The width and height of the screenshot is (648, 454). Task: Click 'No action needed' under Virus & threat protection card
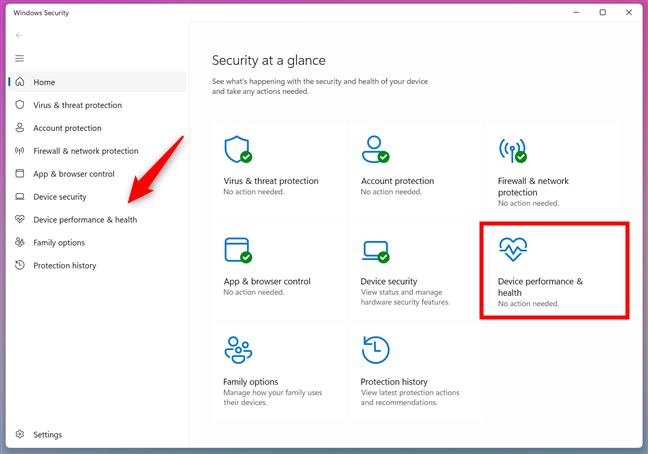[254, 192]
